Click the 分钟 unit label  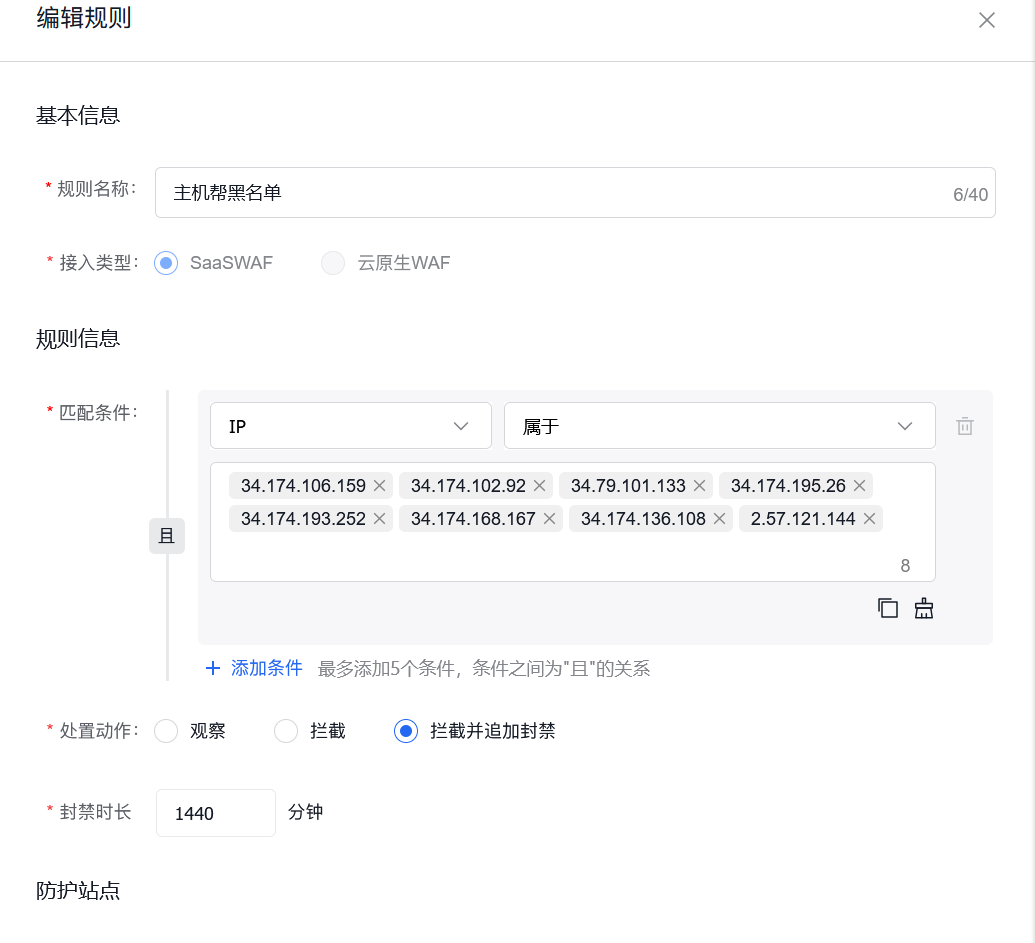306,812
